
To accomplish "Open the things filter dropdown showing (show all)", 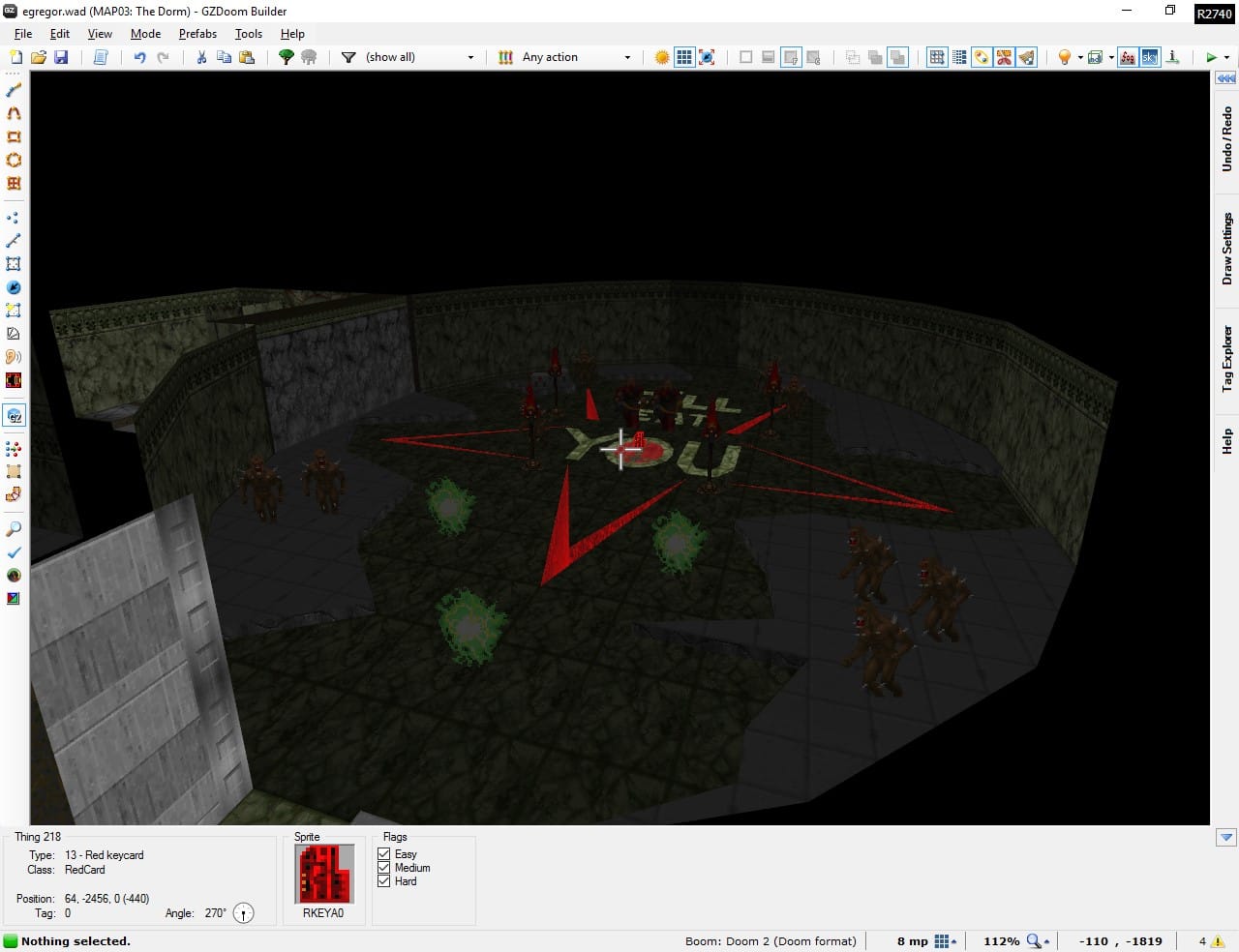I will [x=420, y=57].
